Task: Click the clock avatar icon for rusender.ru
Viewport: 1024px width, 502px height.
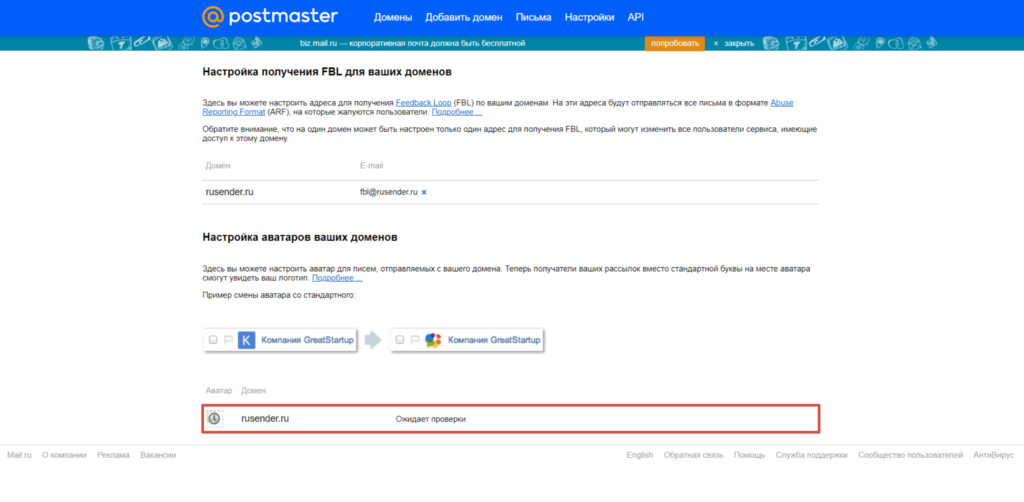Action: click(x=214, y=418)
